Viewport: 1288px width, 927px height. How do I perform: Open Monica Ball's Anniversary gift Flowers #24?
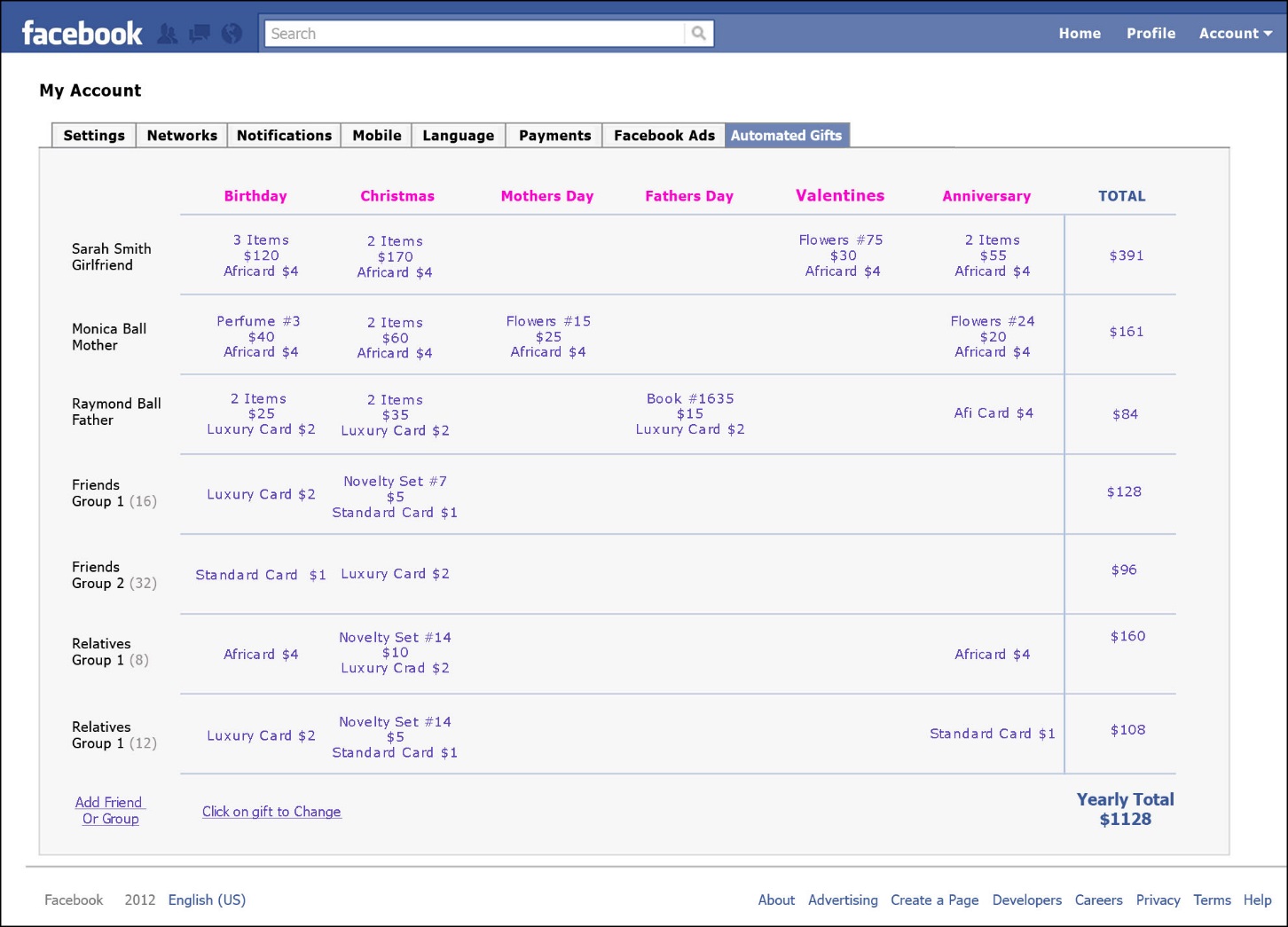(993, 336)
